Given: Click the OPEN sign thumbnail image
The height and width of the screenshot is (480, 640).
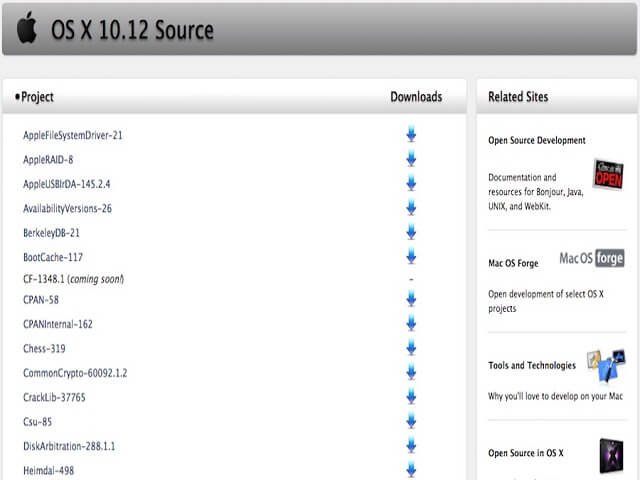Looking at the screenshot, I should tap(608, 175).
